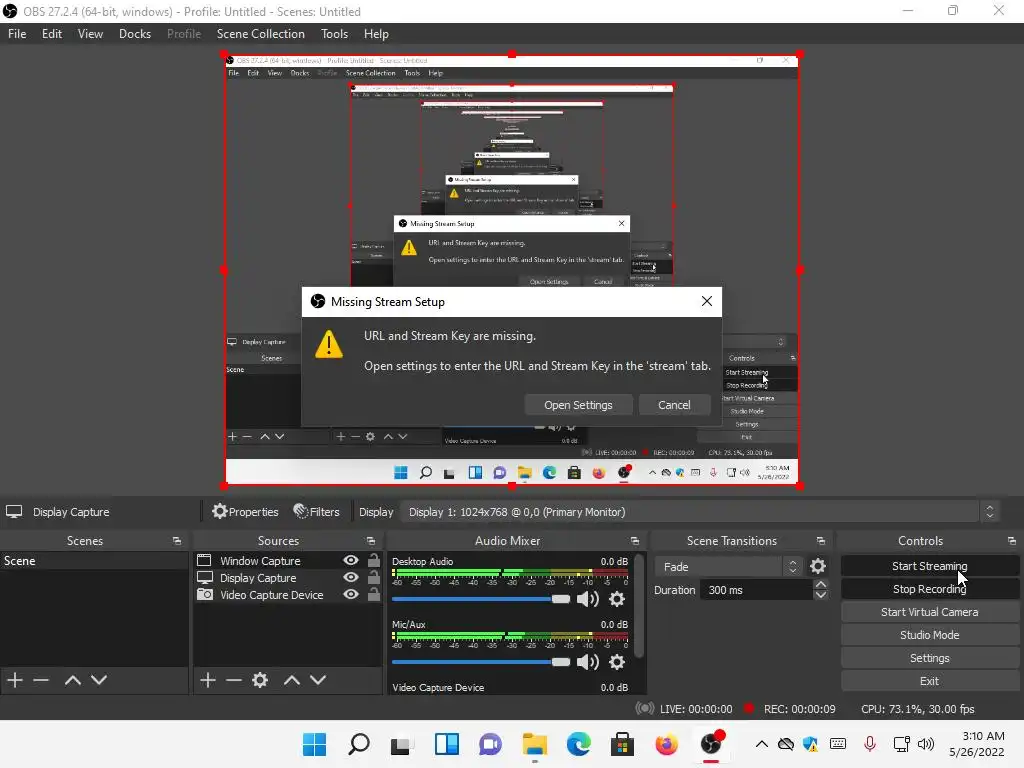Image resolution: width=1024 pixels, height=768 pixels.
Task: Click Start Streaming button
Action: click(929, 566)
